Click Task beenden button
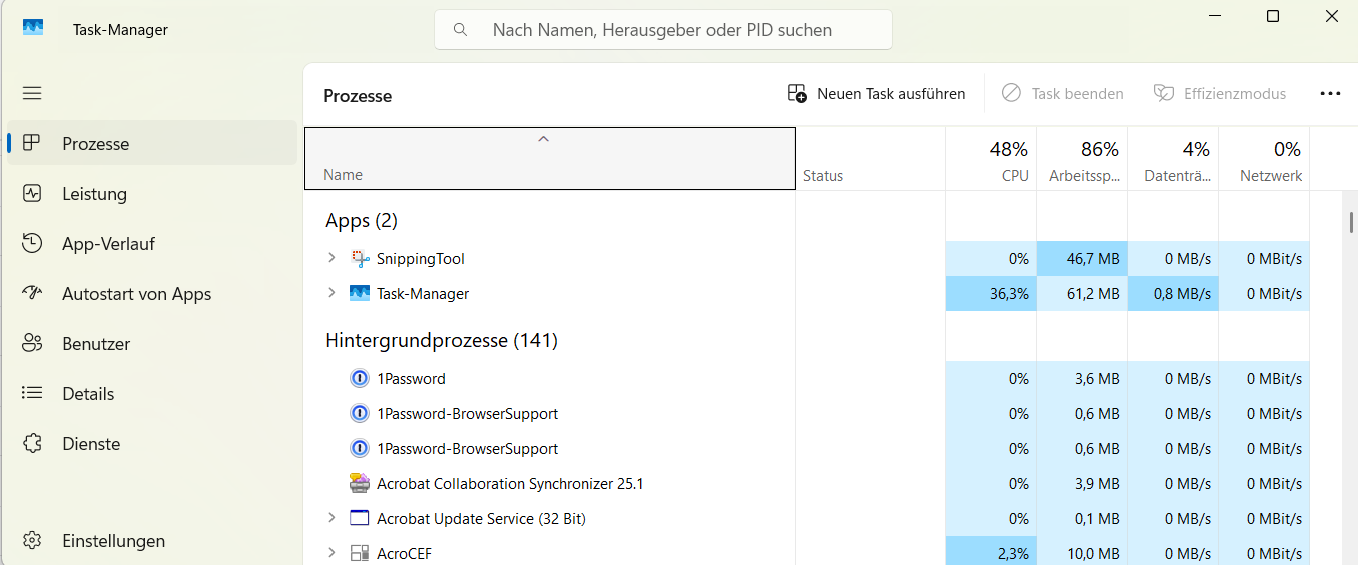 pyautogui.click(x=1063, y=93)
